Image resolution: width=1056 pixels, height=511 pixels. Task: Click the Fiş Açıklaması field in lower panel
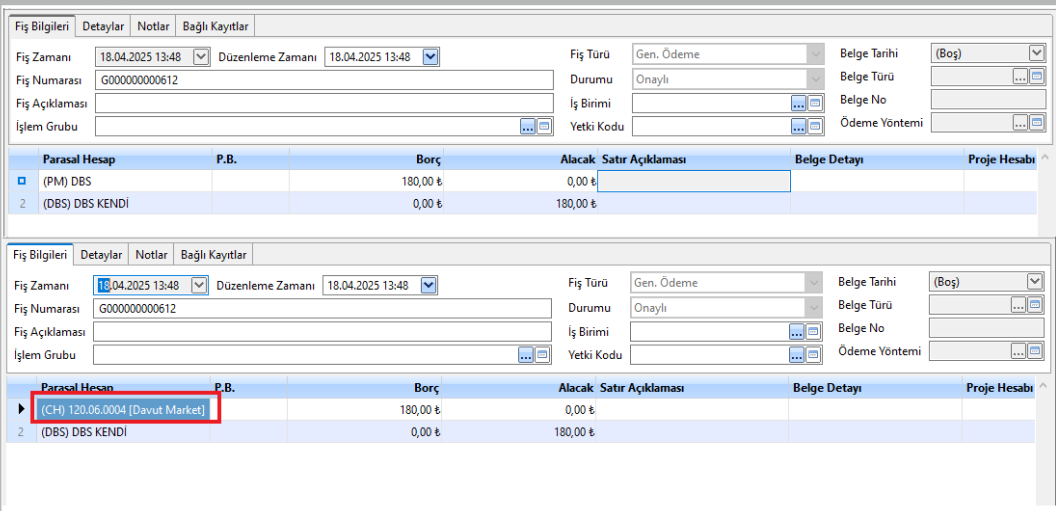(322, 332)
